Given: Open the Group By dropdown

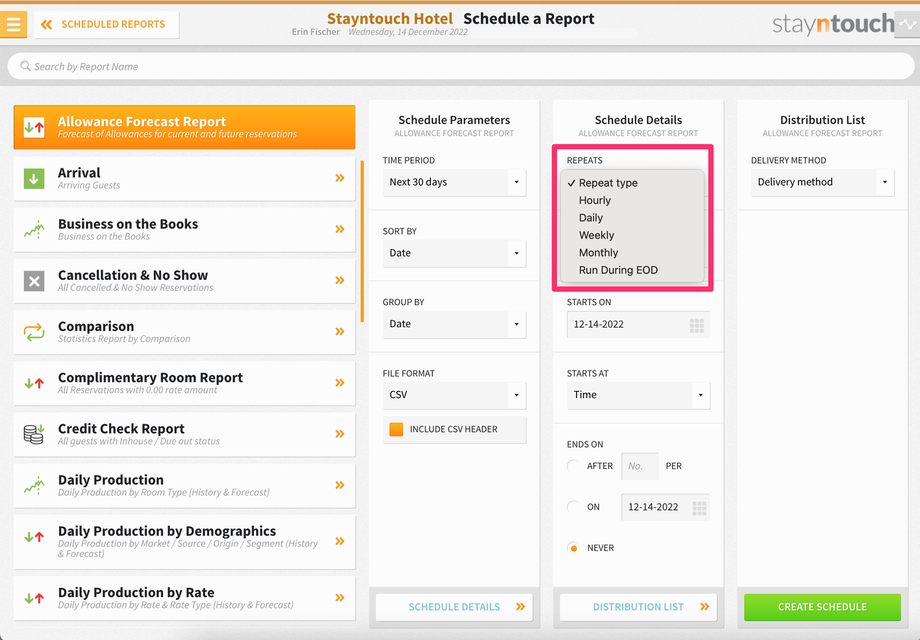Looking at the screenshot, I should [454, 324].
